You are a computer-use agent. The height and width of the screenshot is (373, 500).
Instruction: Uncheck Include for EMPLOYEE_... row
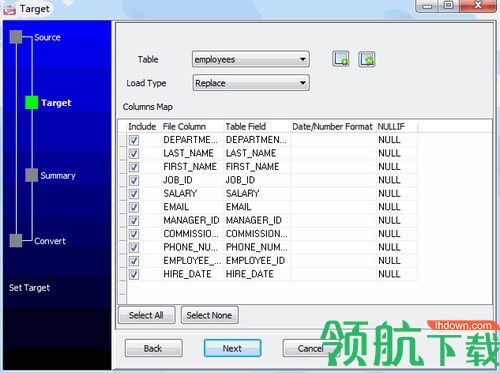[134, 261]
